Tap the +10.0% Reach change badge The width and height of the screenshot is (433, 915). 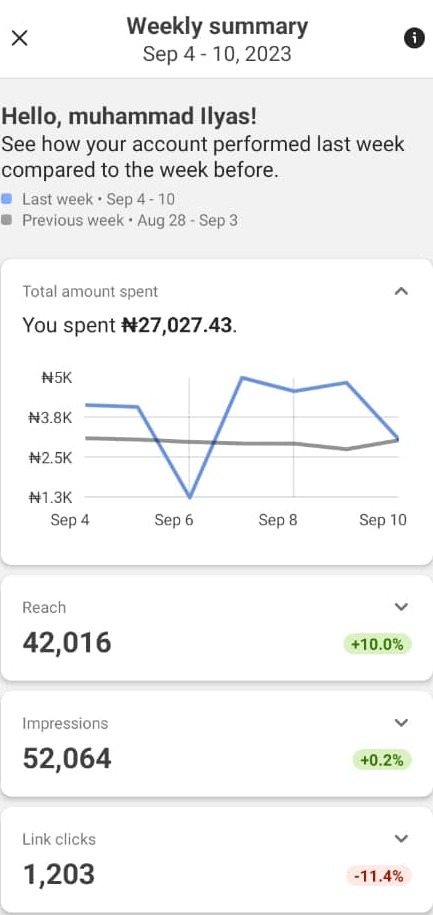(x=378, y=644)
